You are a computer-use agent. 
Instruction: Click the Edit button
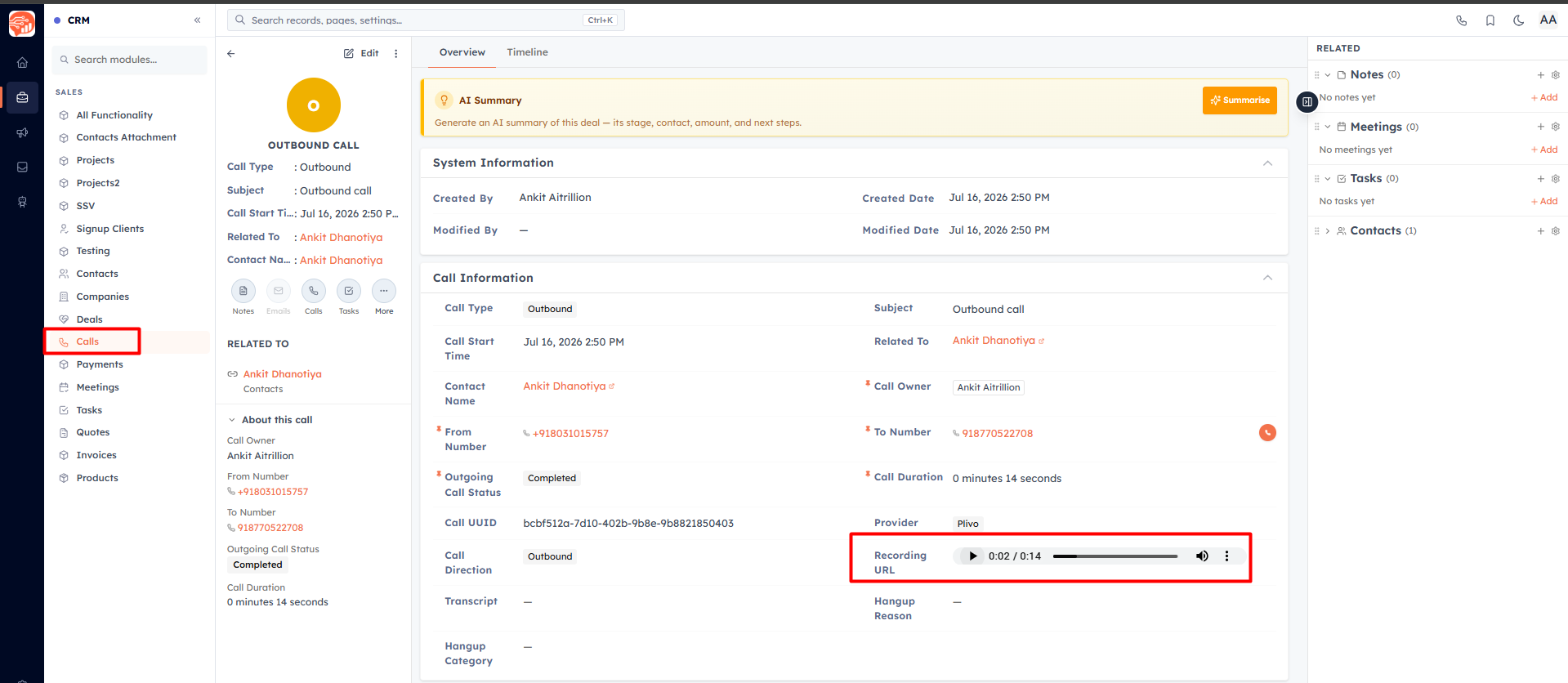pyautogui.click(x=361, y=53)
